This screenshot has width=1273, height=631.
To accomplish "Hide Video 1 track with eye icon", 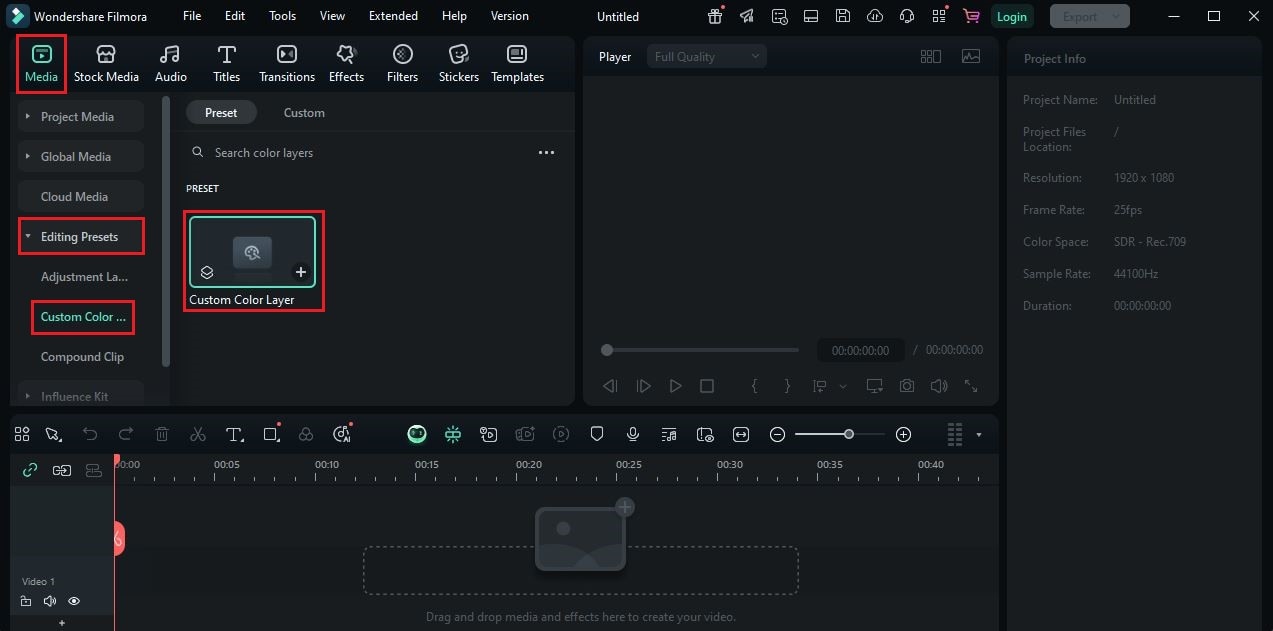I will [x=74, y=601].
